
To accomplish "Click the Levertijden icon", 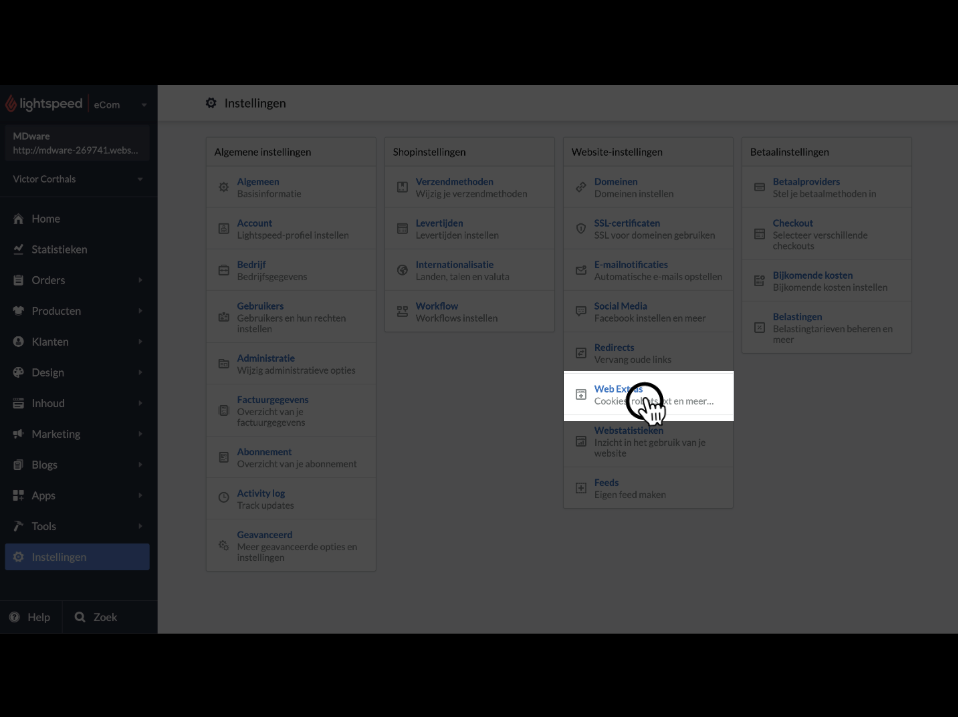I will (402, 228).
